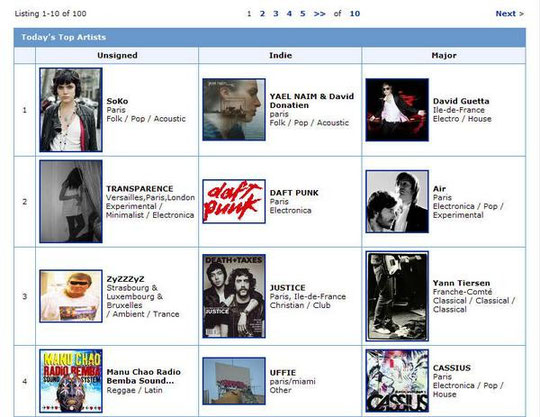Screen dimensions: 540x417
Task: Jump ahead with the >> pagination link
Action: tap(319, 14)
